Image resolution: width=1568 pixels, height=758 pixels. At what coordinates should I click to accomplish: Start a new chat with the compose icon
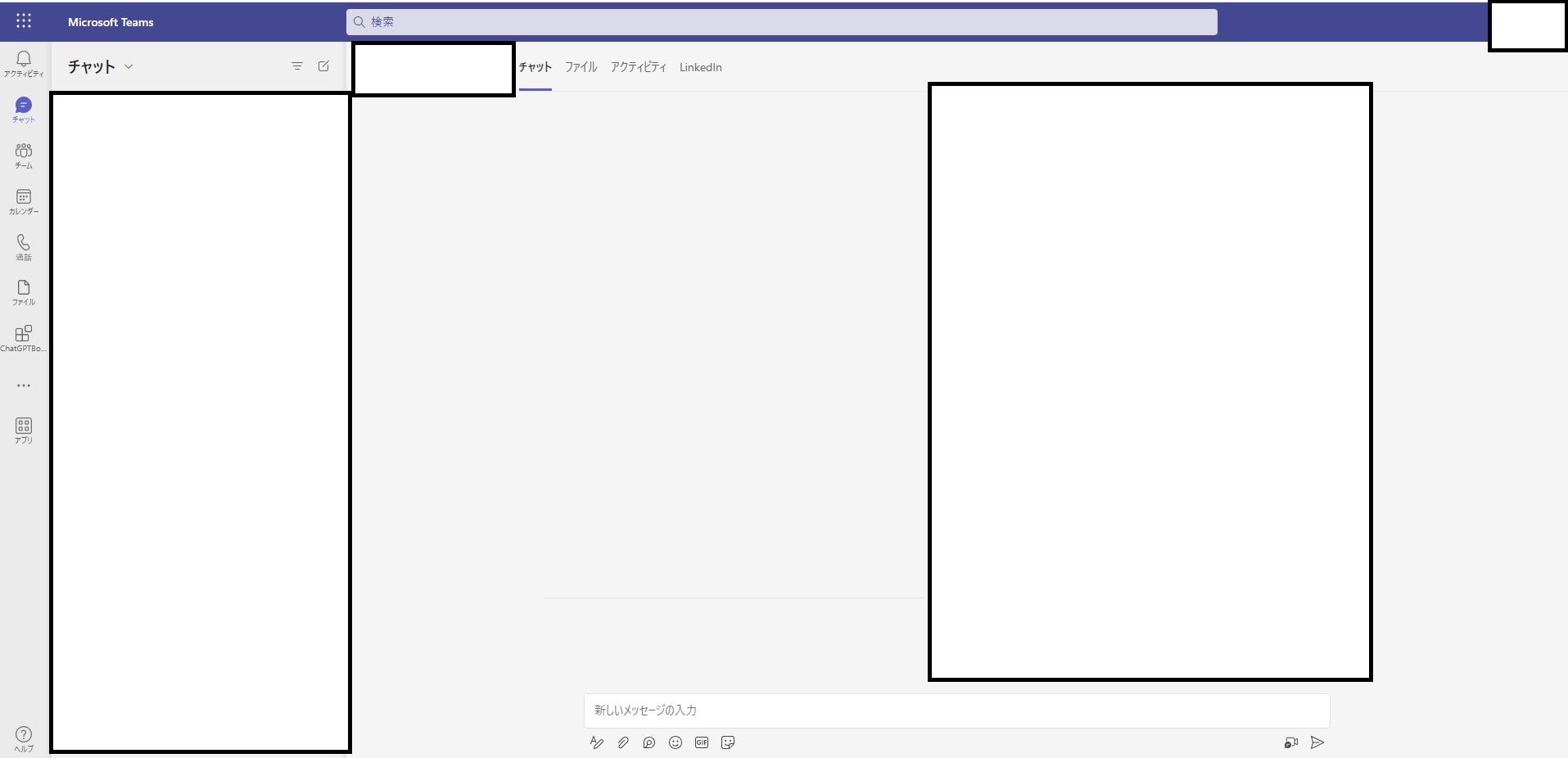323,66
